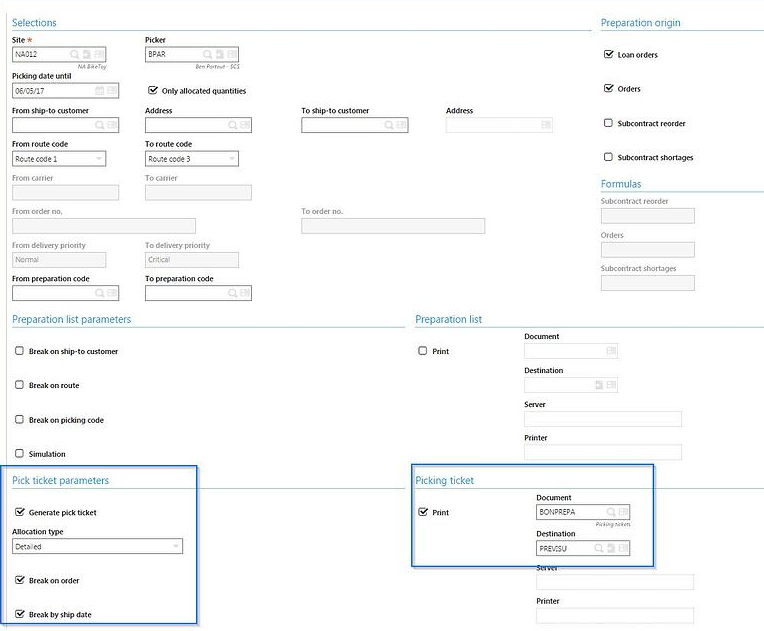
Task: Open the calendar icon for Picking date until
Action: (99, 90)
